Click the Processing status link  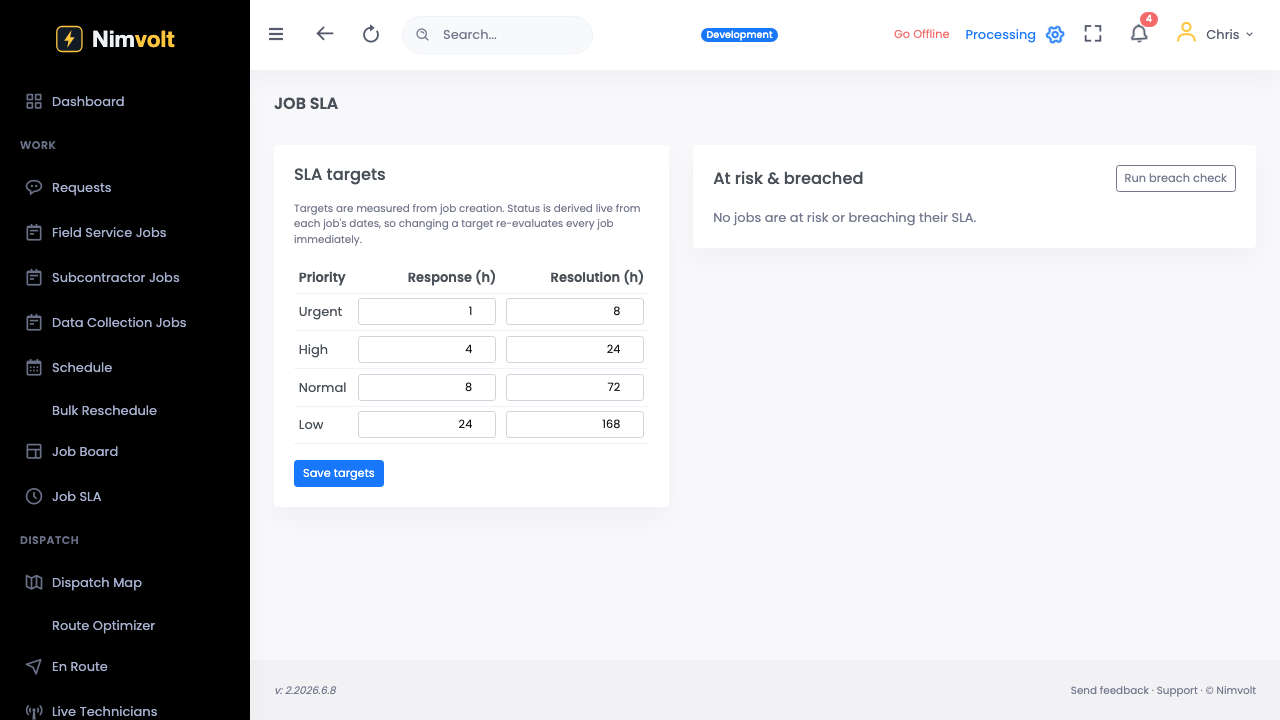pos(1000,35)
